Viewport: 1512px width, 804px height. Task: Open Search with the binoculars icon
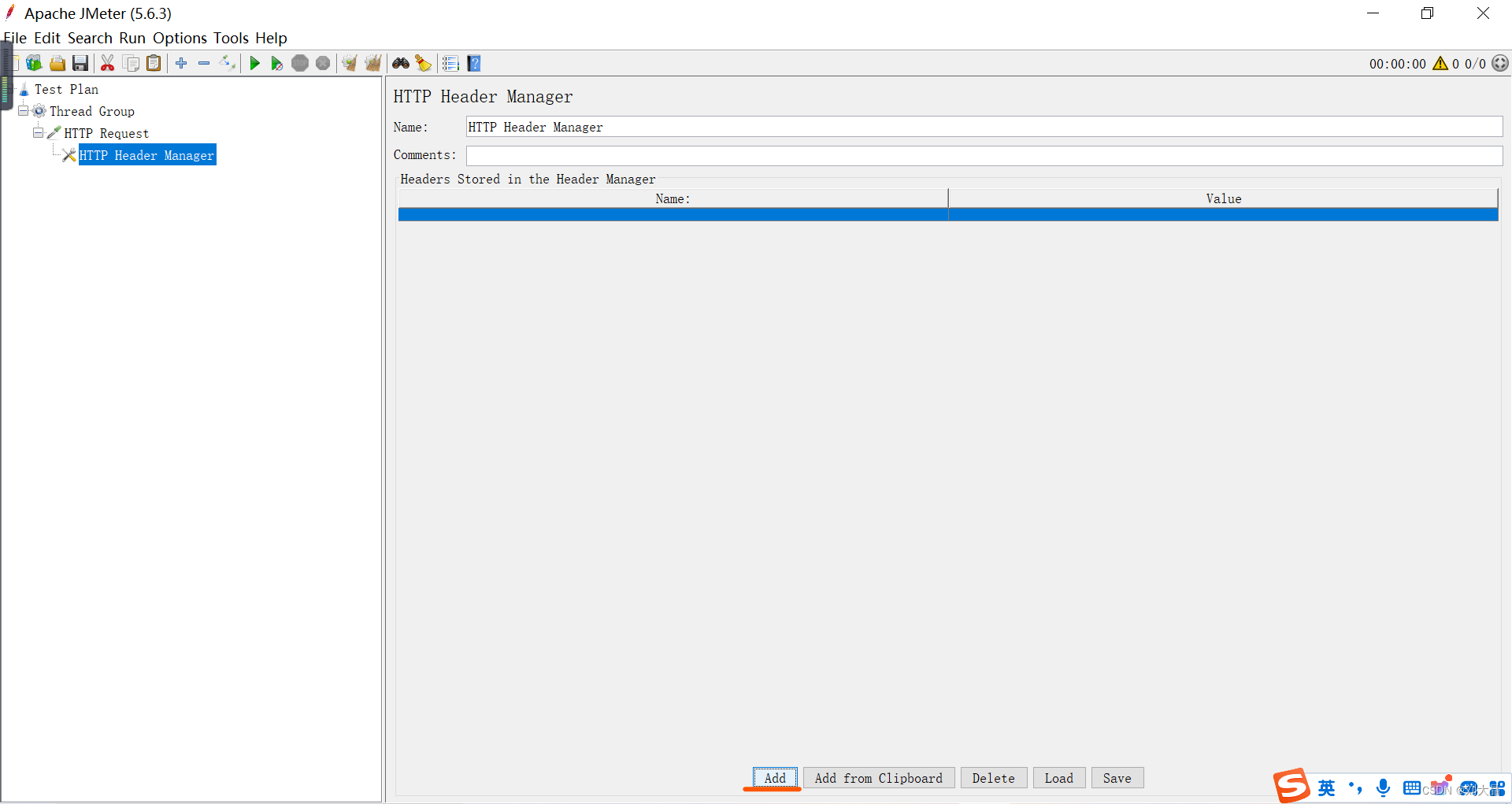pos(401,63)
